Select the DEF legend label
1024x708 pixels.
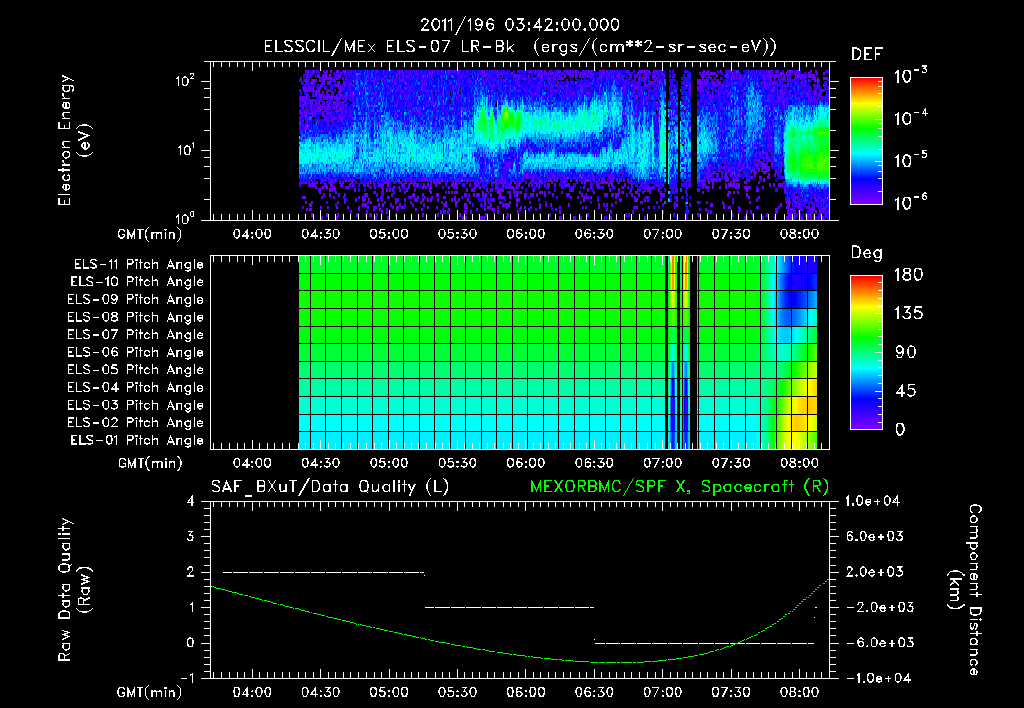[866, 54]
